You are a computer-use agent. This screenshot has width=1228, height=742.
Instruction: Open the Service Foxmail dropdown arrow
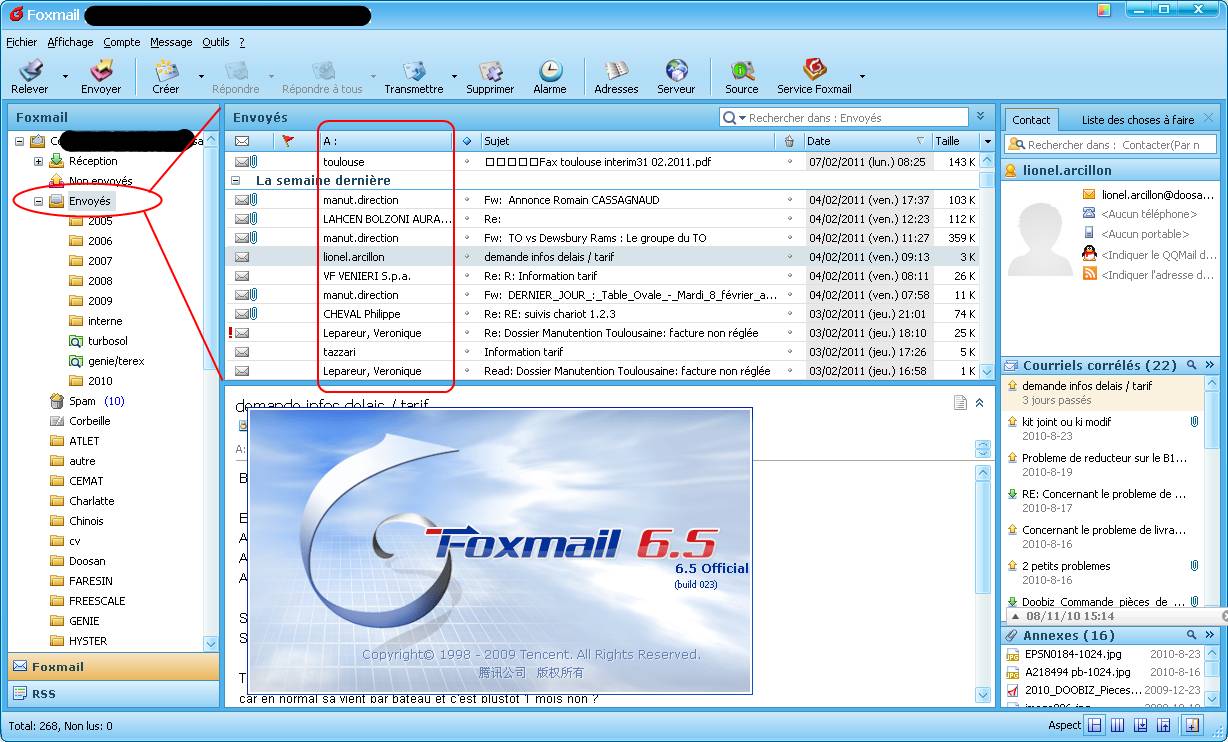pyautogui.click(x=863, y=76)
